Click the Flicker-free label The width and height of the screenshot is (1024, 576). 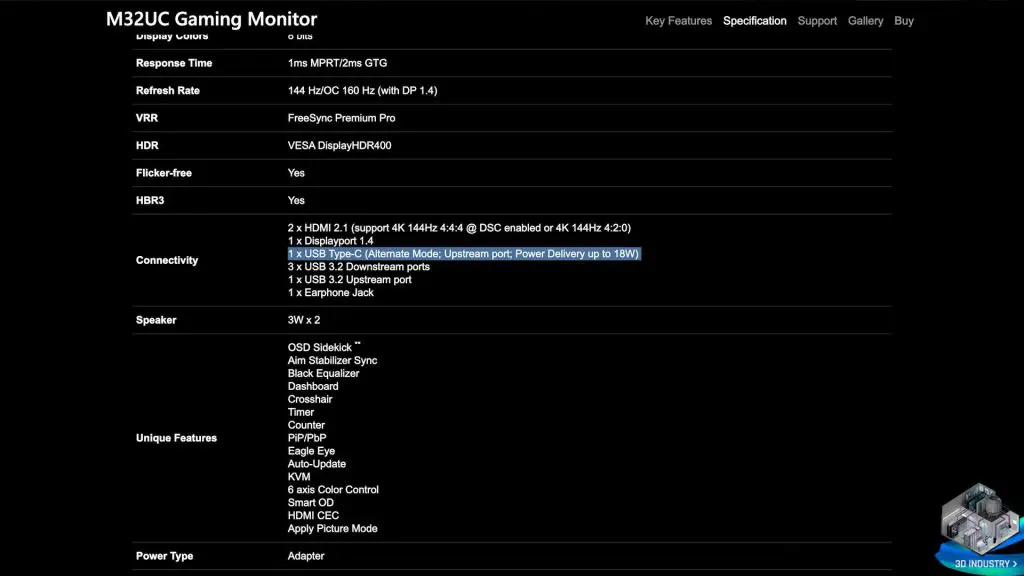pos(164,173)
